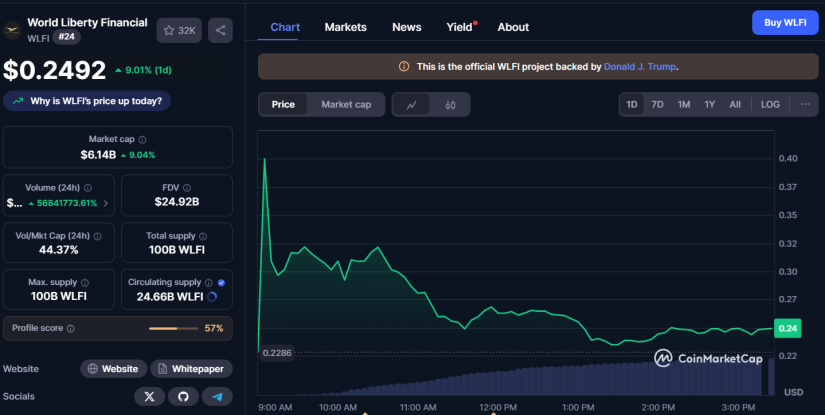
Task: Enable LOG scale on chart
Action: pyautogui.click(x=770, y=104)
